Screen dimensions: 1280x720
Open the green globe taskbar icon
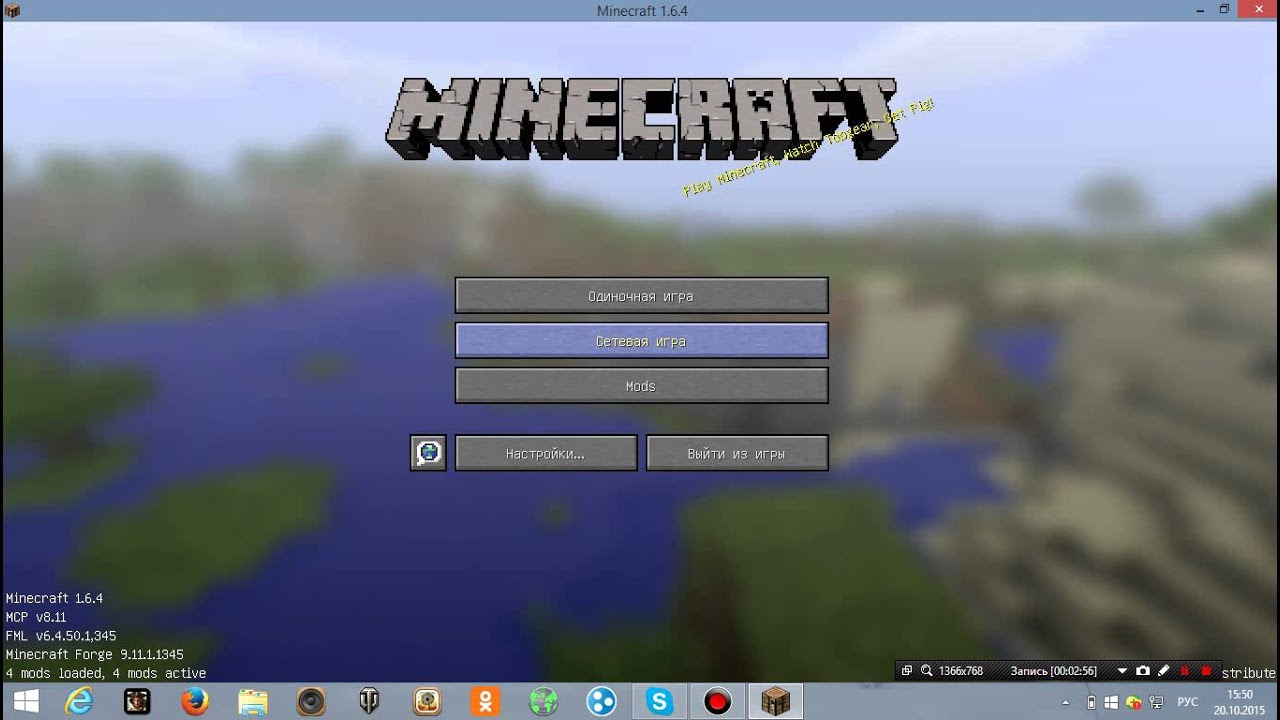[x=543, y=701]
